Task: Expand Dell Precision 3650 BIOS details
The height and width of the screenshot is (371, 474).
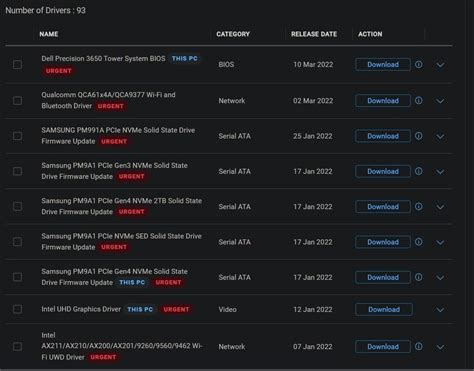Action: point(440,65)
